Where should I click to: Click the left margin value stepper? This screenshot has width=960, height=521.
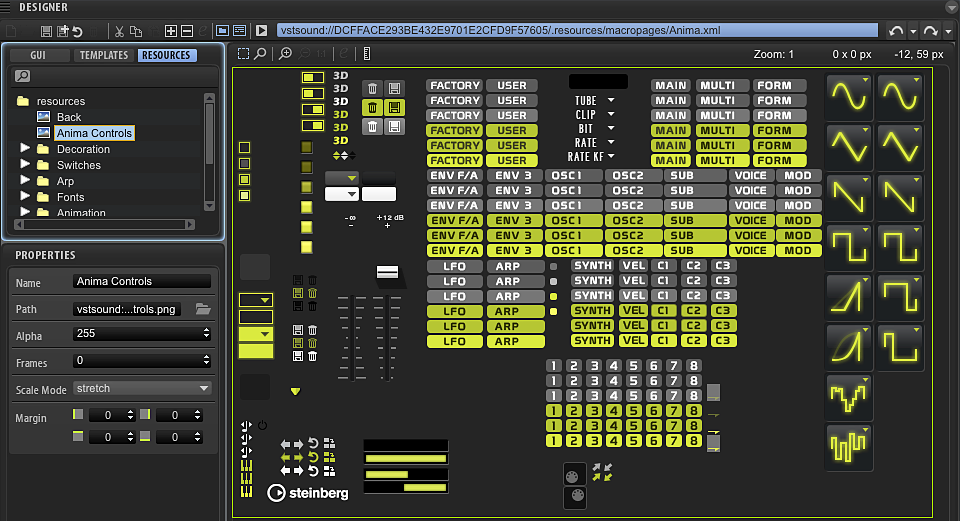coord(130,415)
